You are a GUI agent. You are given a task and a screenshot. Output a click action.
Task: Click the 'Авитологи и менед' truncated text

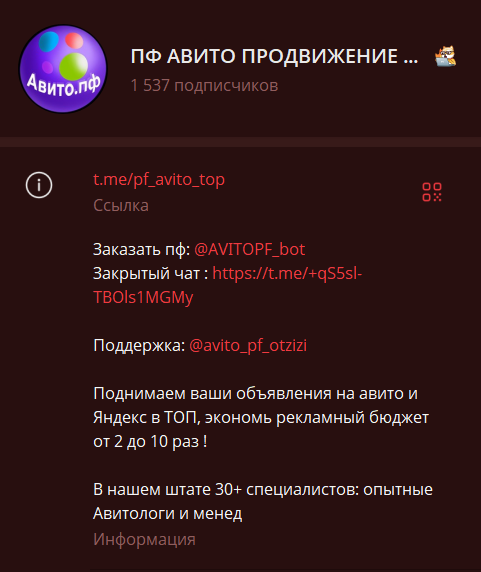coord(168,514)
